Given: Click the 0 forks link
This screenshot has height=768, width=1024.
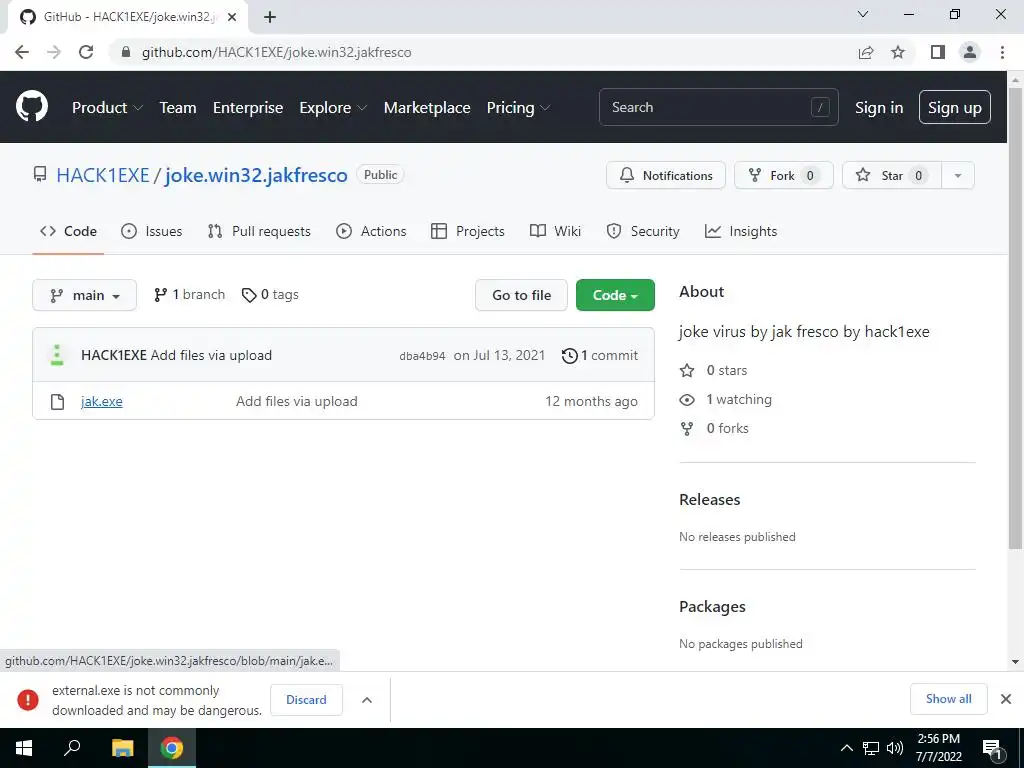Looking at the screenshot, I should (714, 428).
